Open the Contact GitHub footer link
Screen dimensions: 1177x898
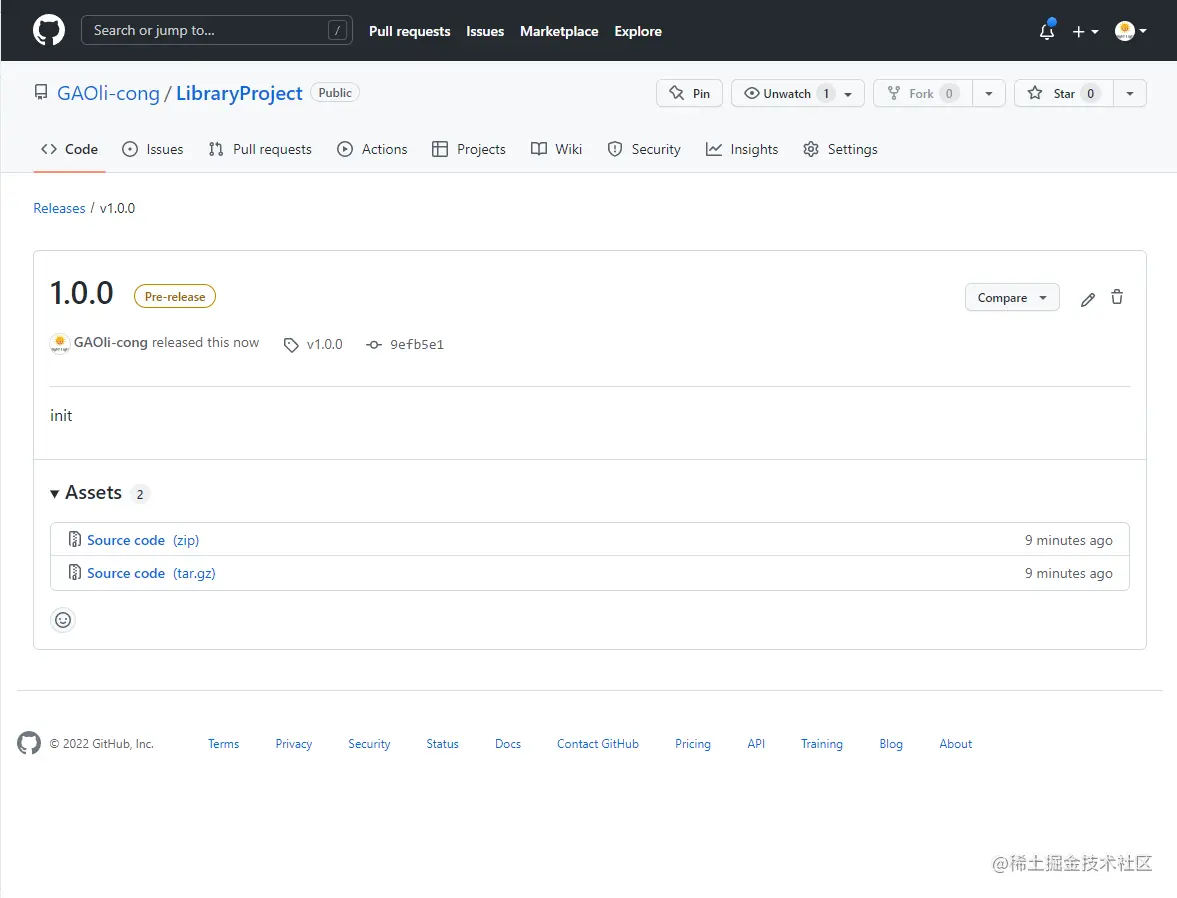598,743
